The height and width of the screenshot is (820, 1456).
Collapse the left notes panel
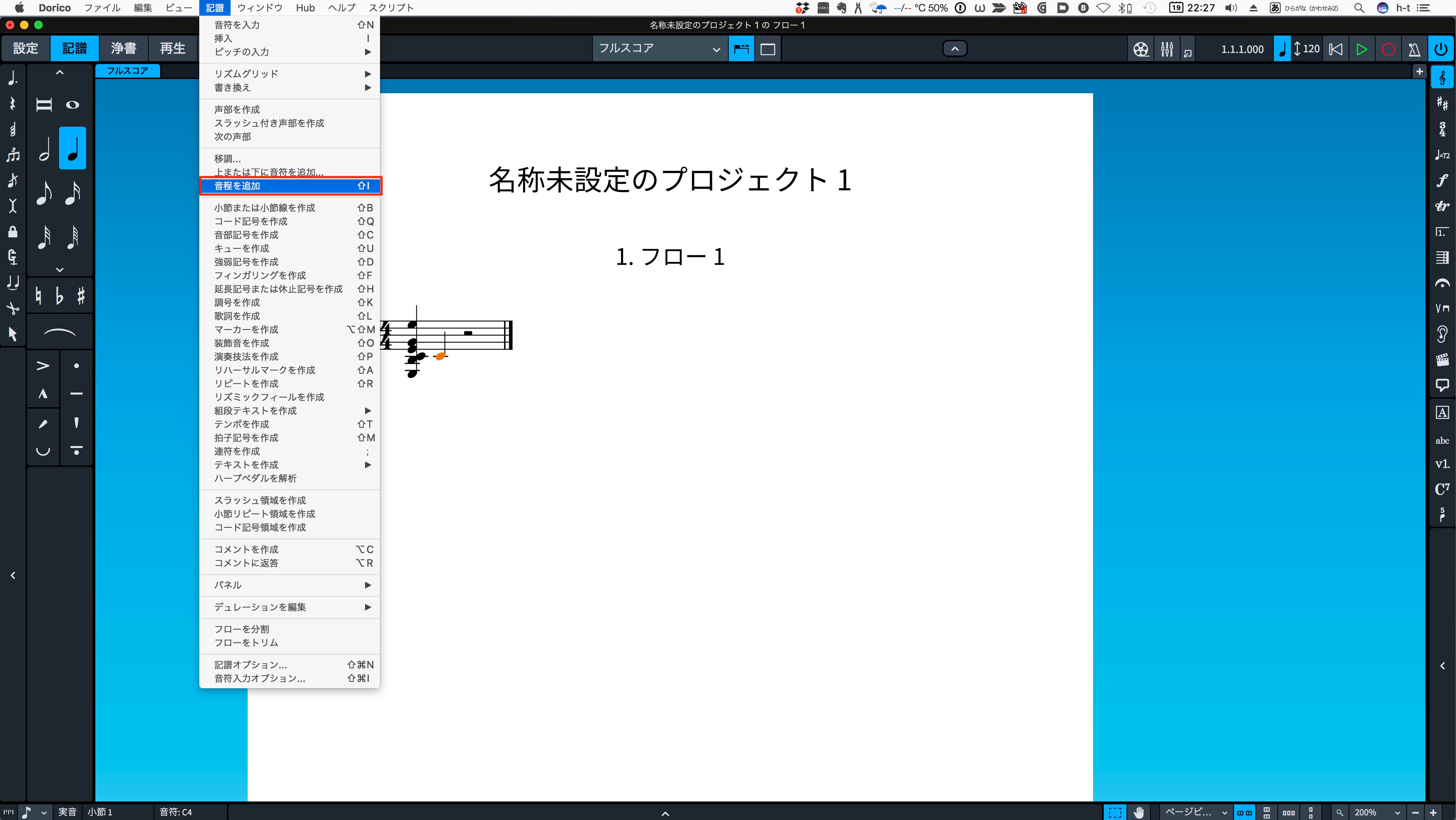click(12, 575)
